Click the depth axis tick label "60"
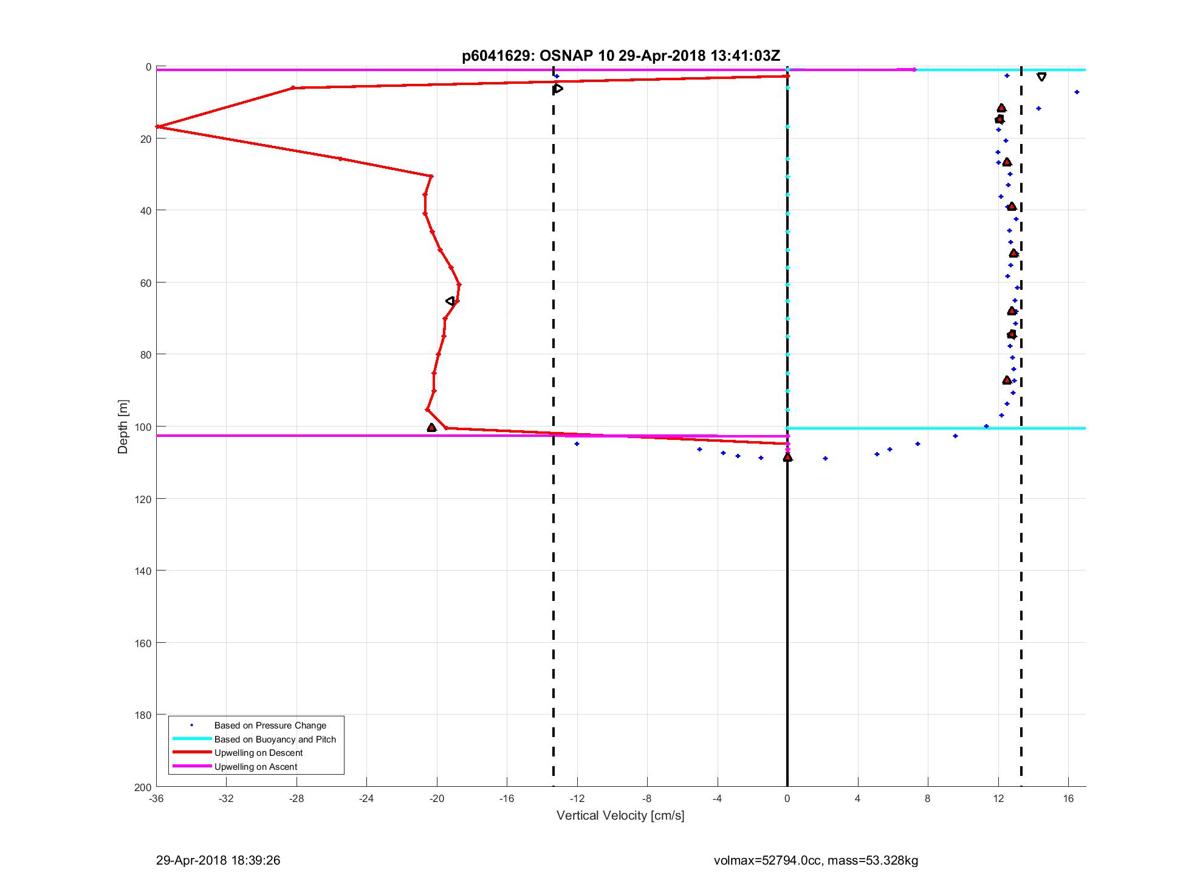The image size is (1200, 885). pyautogui.click(x=144, y=283)
